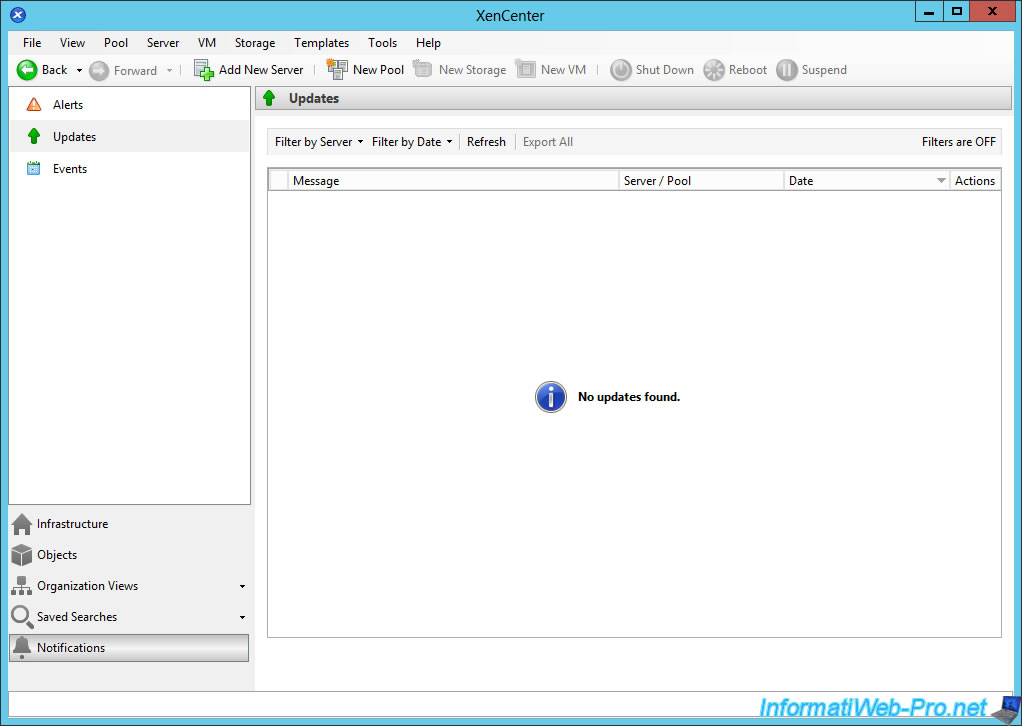Open the View menu
The width and height of the screenshot is (1022, 726).
point(72,42)
